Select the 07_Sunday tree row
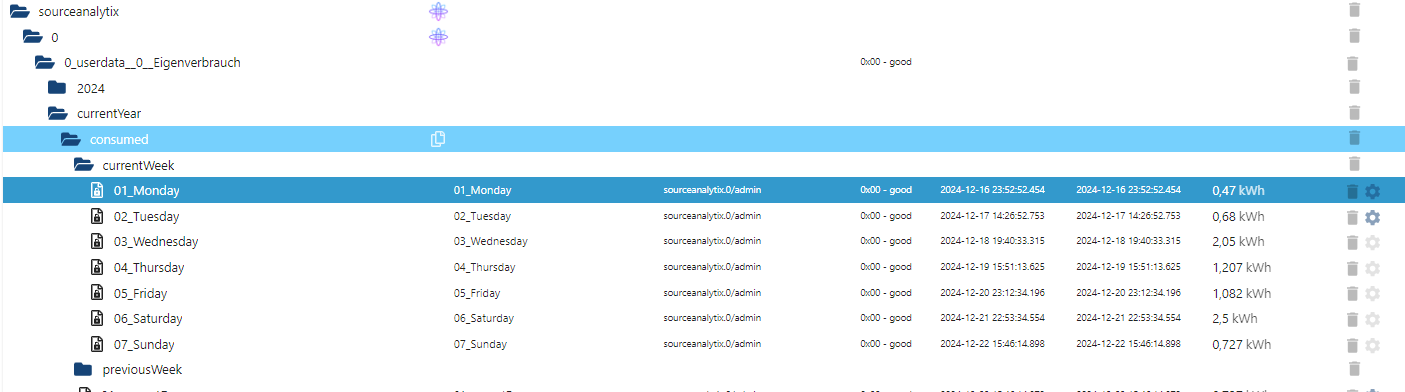1405x392 pixels. pos(703,345)
